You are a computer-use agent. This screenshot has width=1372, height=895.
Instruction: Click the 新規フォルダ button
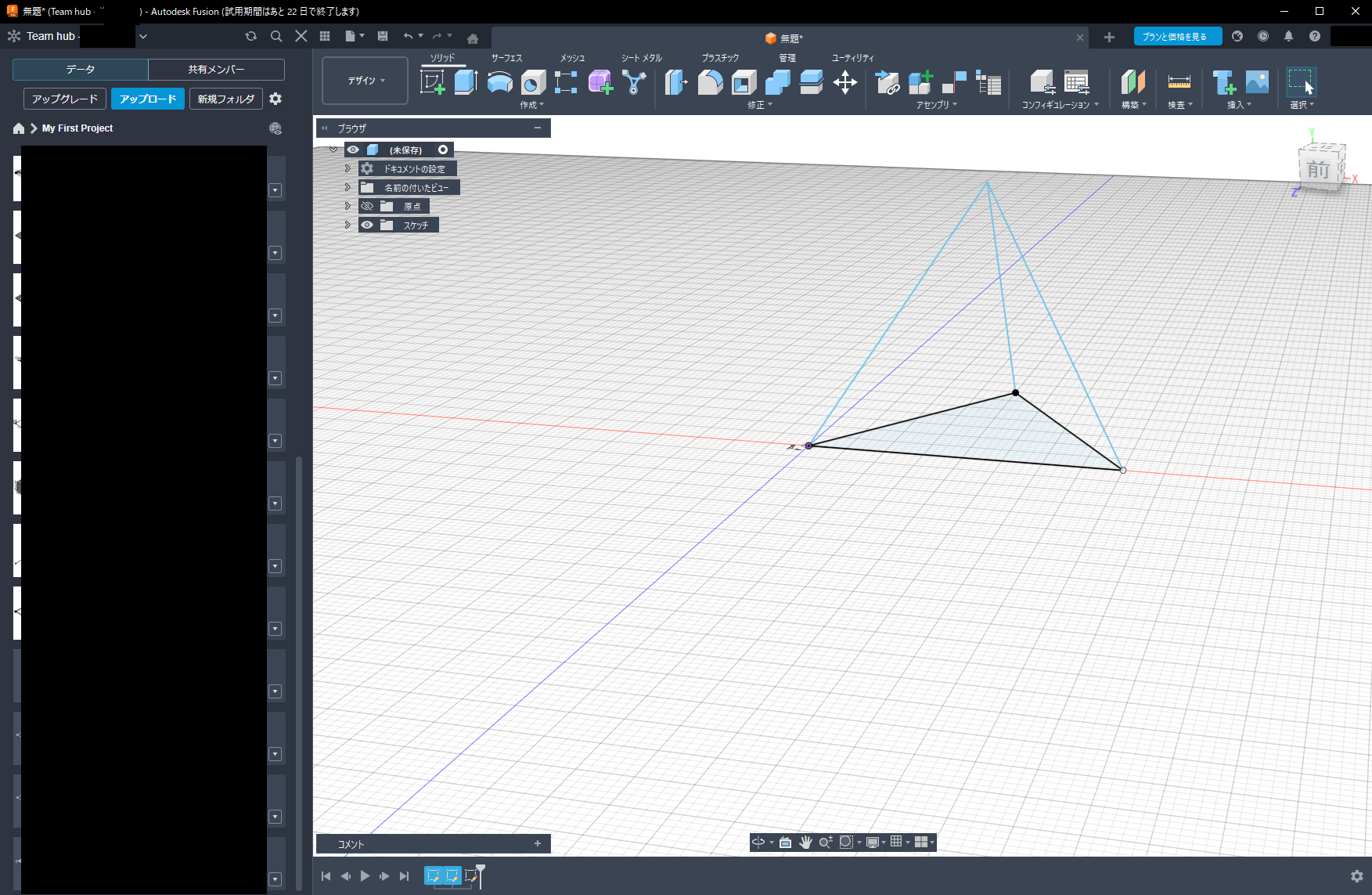pos(225,99)
